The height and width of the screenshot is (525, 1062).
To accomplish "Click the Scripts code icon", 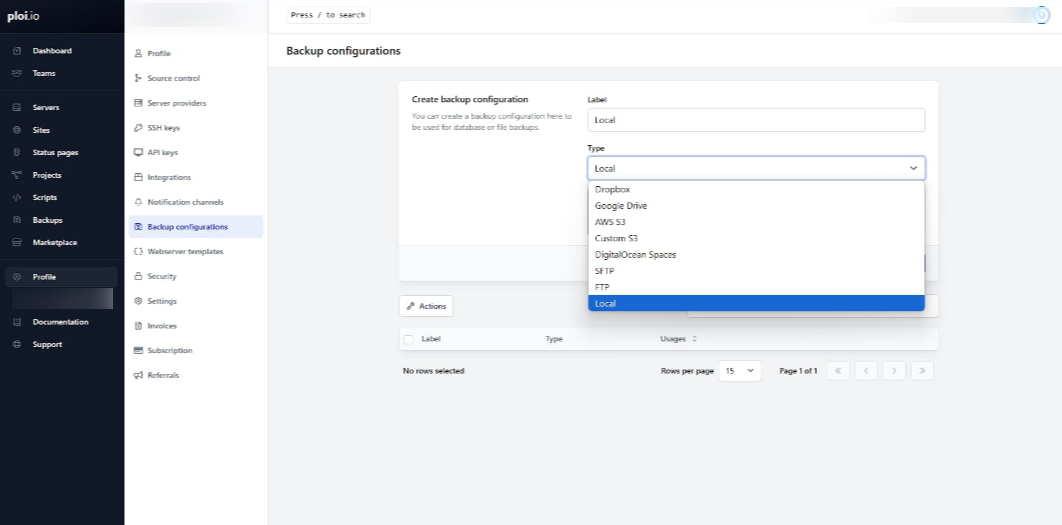I will point(17,197).
